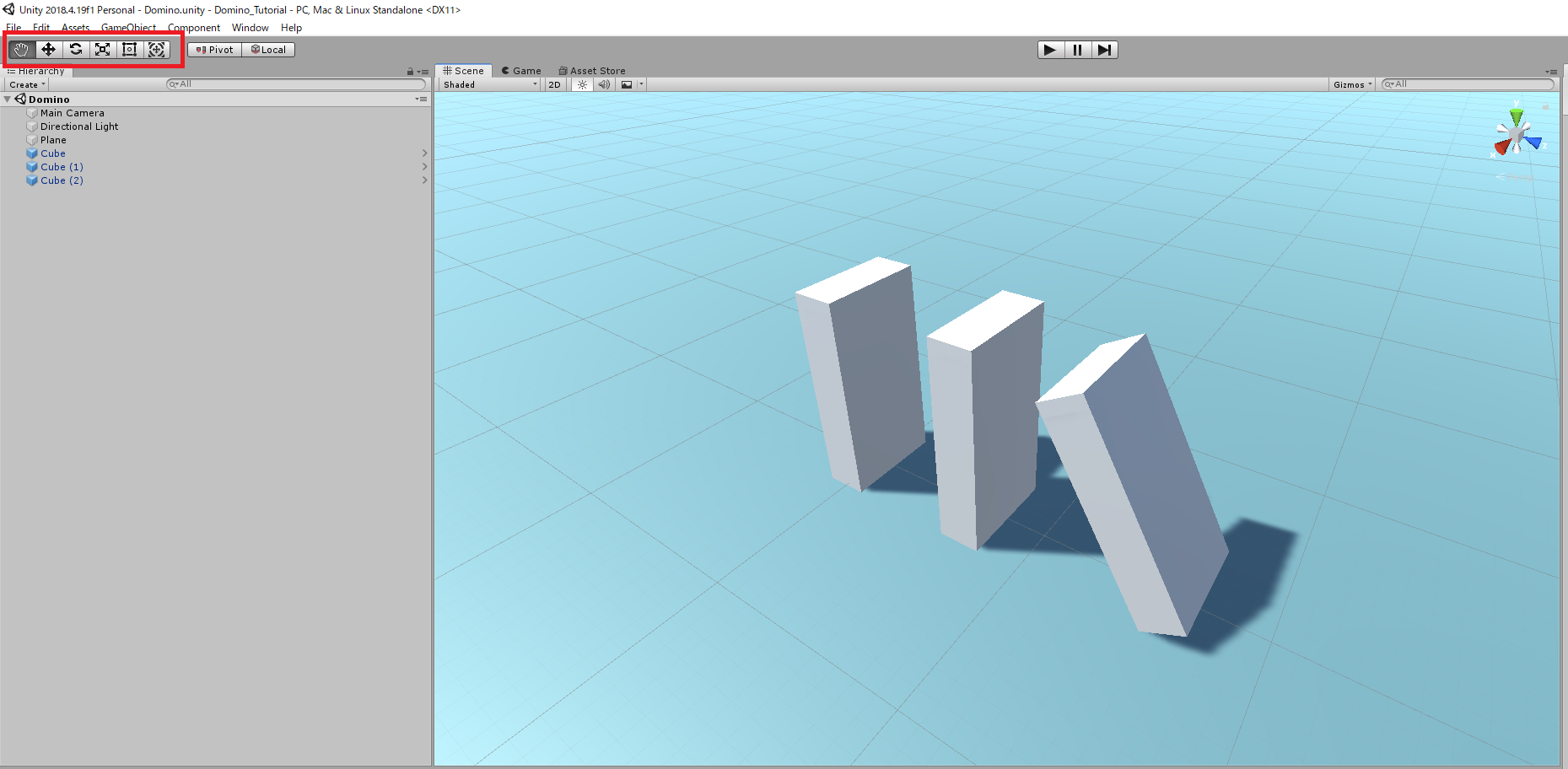Select Directional Light in Hierarchy

click(79, 126)
